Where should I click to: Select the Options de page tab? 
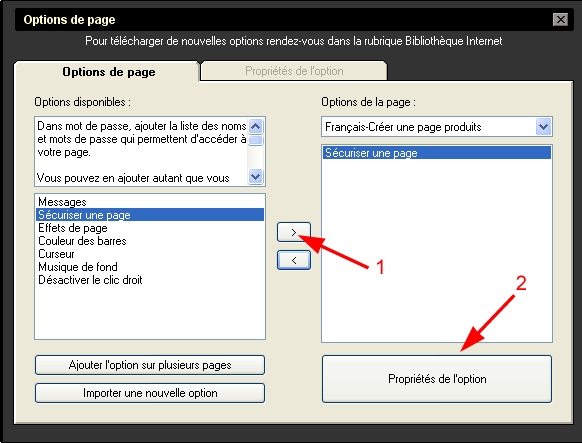tap(108, 72)
